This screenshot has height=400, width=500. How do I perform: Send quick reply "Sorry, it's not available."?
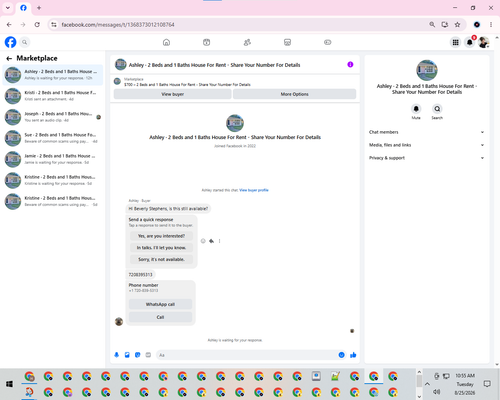[x=161, y=259]
